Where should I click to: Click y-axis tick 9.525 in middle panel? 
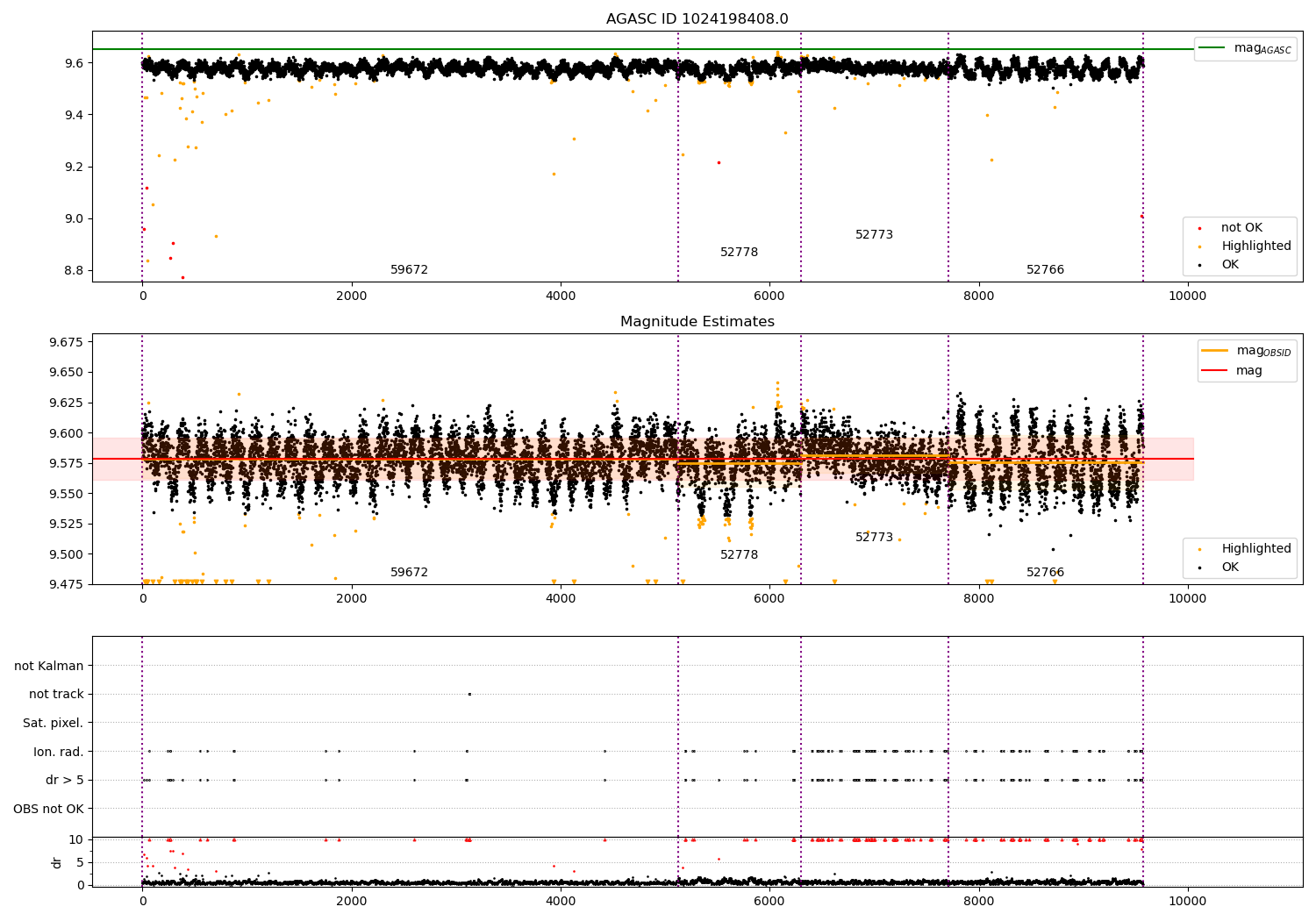(67, 524)
